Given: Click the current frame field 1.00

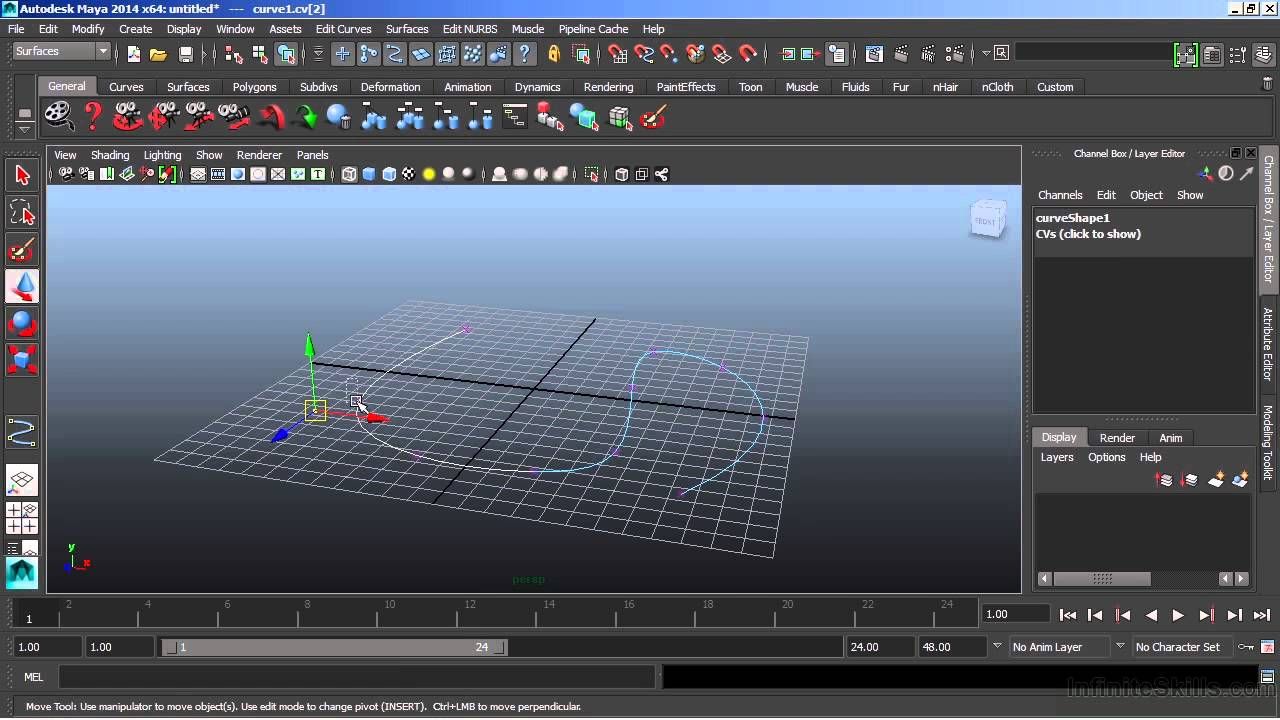Looking at the screenshot, I should pyautogui.click(x=1015, y=614).
